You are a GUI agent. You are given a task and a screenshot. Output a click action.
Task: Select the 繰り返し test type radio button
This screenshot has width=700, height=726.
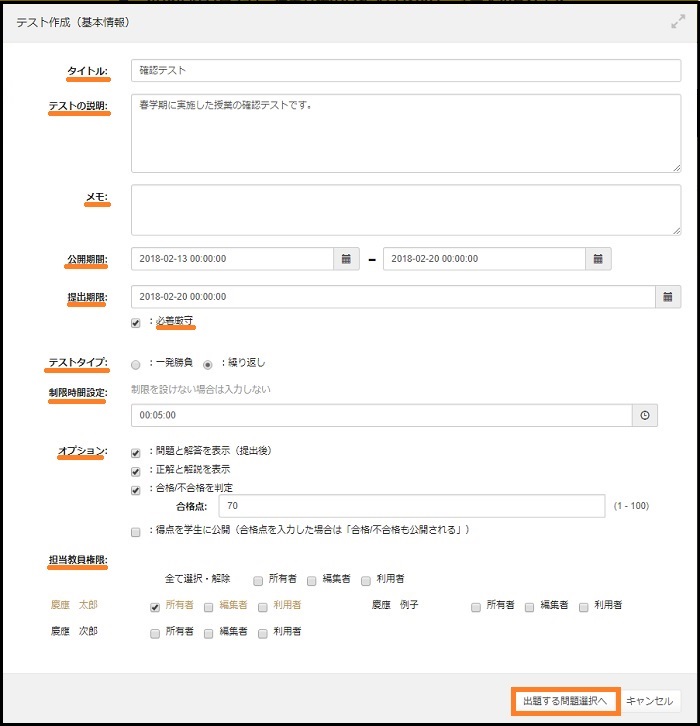coord(209,364)
